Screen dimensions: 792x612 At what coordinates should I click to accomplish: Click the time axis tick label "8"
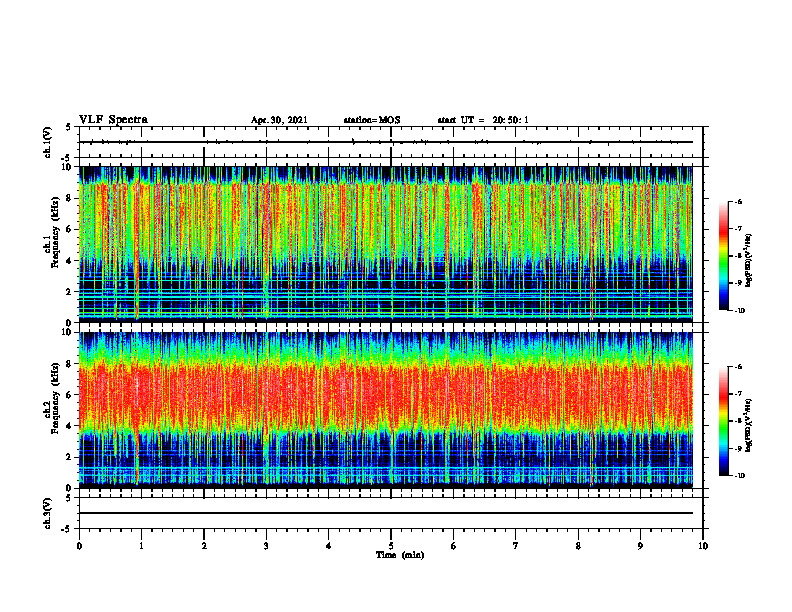[x=578, y=546]
